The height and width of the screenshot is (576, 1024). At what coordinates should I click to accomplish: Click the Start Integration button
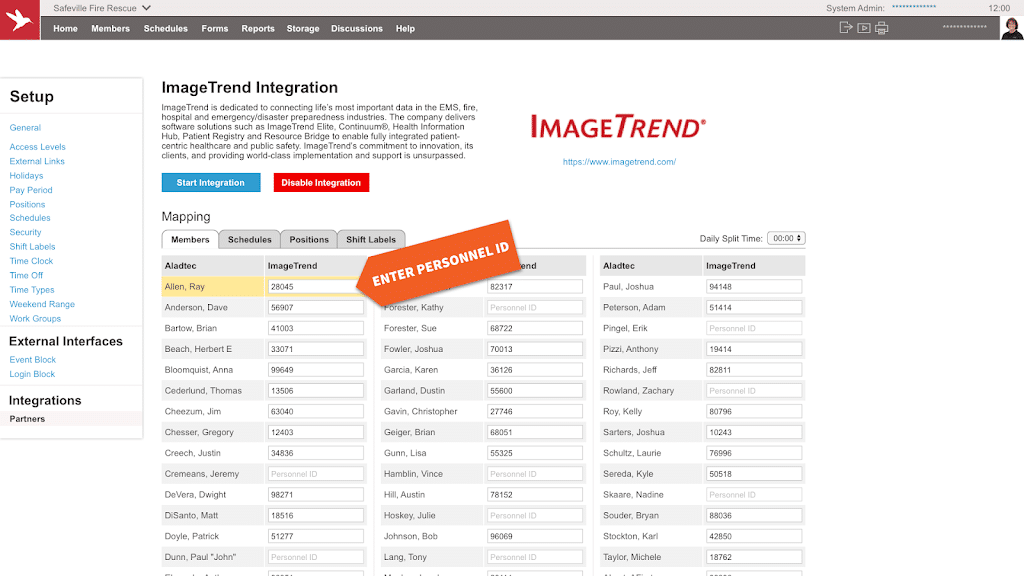tap(211, 183)
